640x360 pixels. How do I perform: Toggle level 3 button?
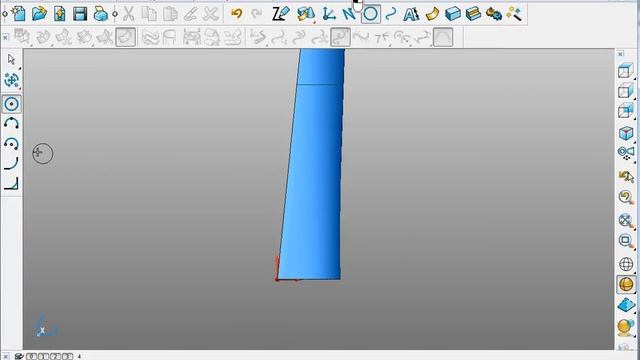(x=67, y=356)
